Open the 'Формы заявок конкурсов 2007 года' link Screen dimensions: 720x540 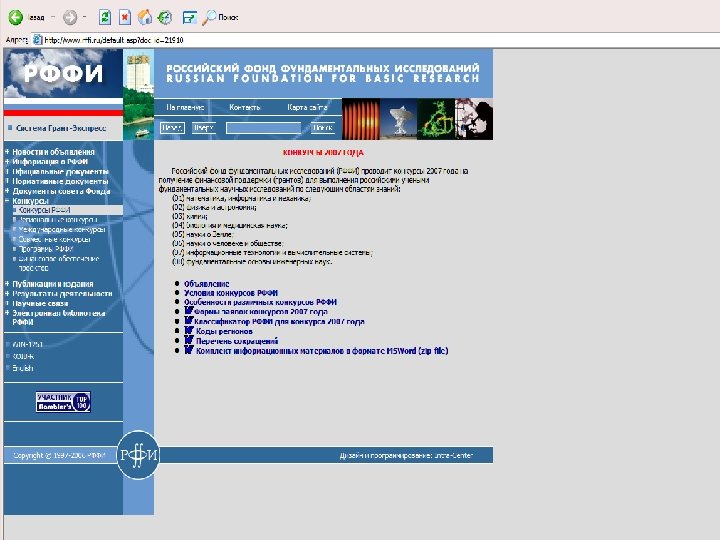(x=261, y=312)
